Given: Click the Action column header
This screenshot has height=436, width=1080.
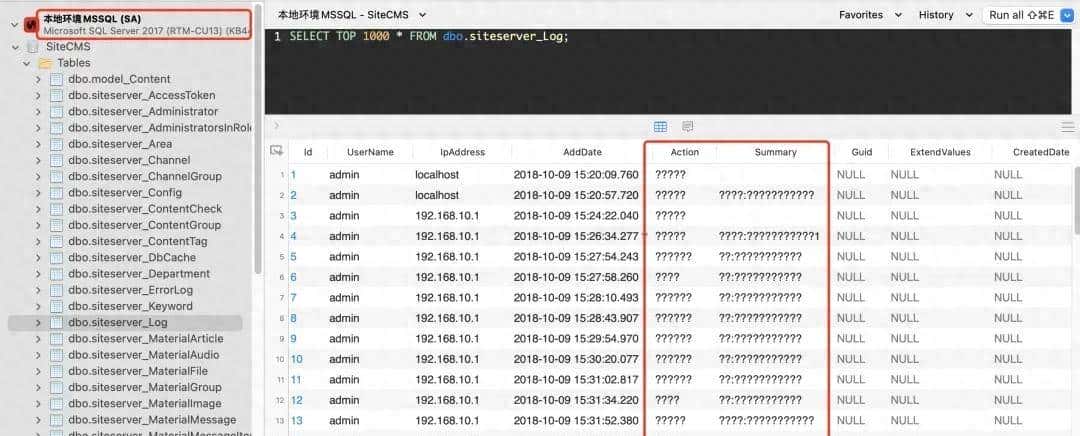Looking at the screenshot, I should click(x=685, y=152).
